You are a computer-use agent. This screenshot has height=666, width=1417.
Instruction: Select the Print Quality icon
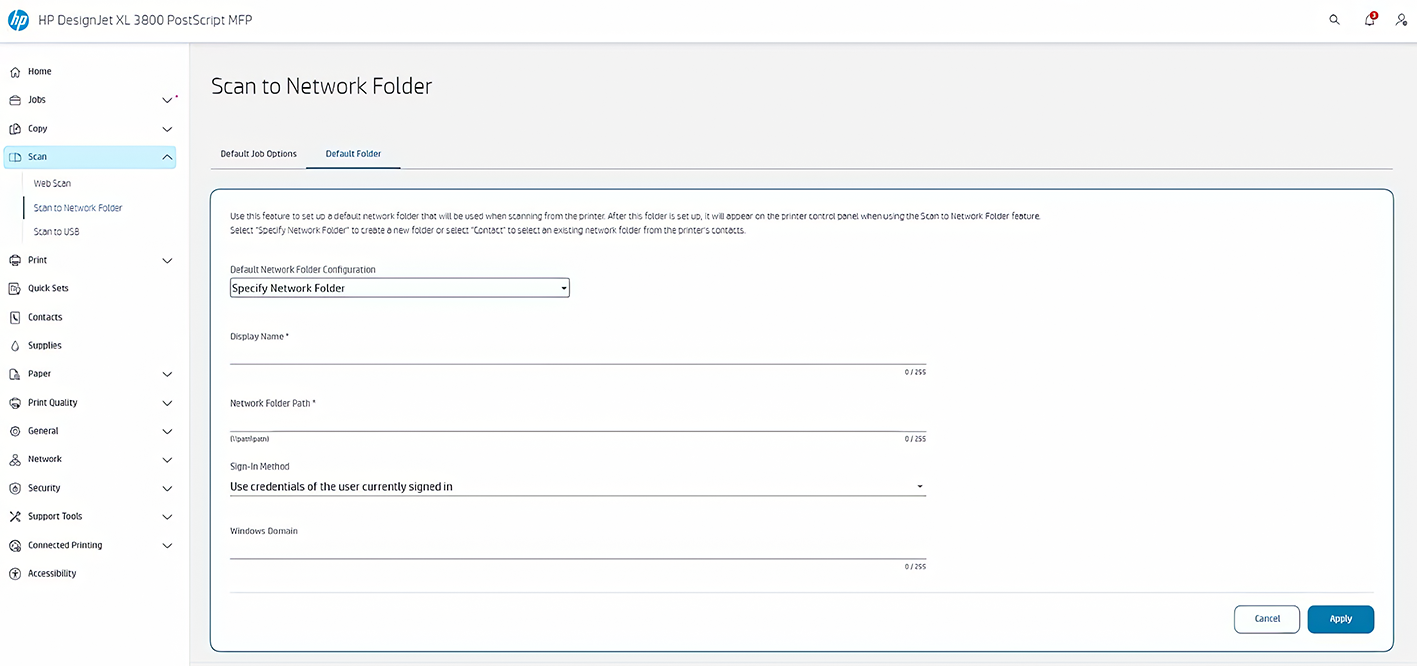coord(15,402)
